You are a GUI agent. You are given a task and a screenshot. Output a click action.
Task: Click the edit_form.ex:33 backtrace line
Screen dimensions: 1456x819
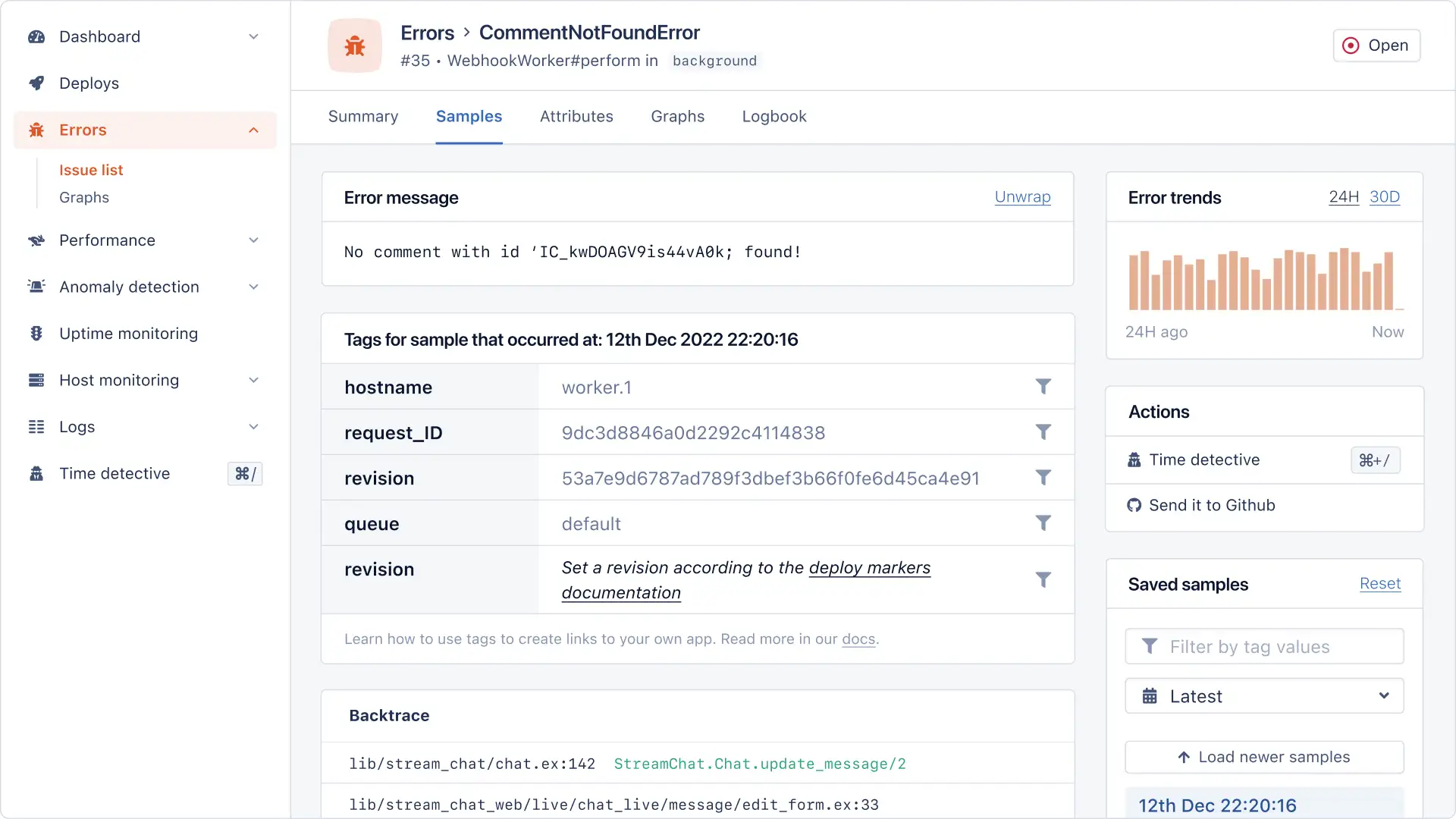point(613,805)
